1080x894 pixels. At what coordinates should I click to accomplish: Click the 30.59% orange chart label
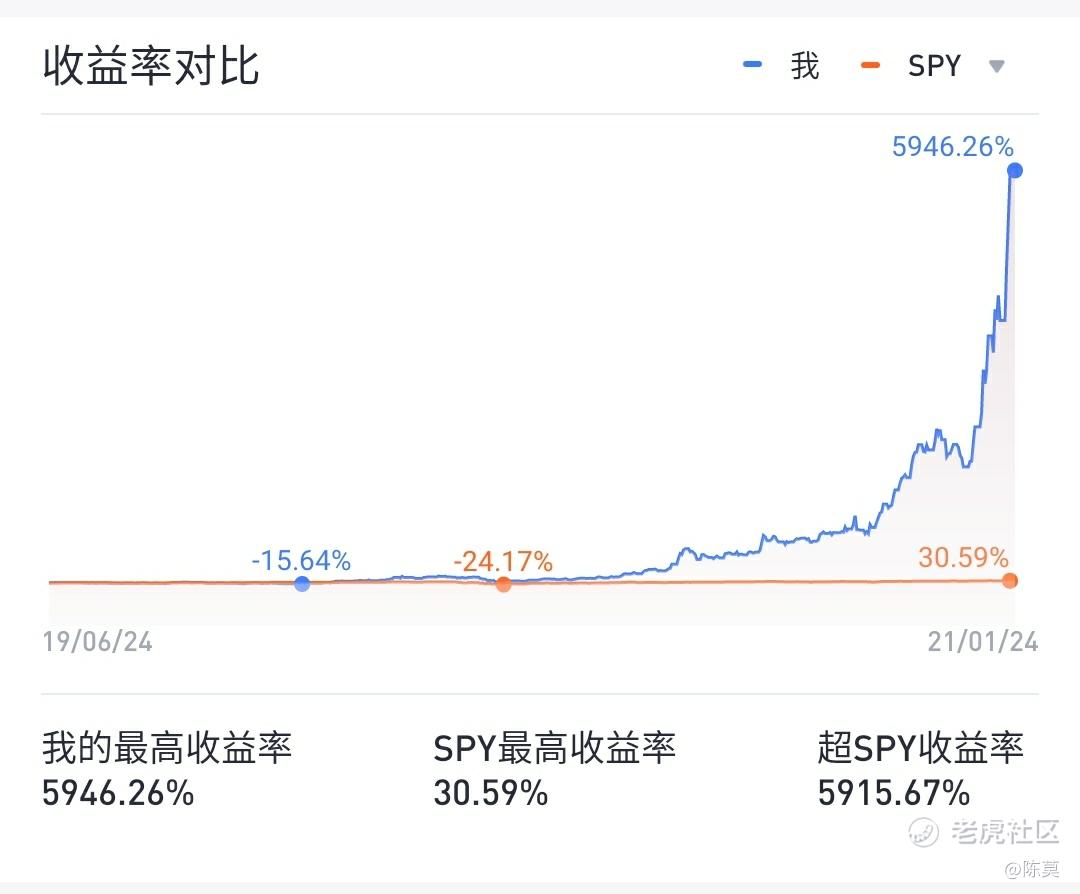(x=963, y=557)
